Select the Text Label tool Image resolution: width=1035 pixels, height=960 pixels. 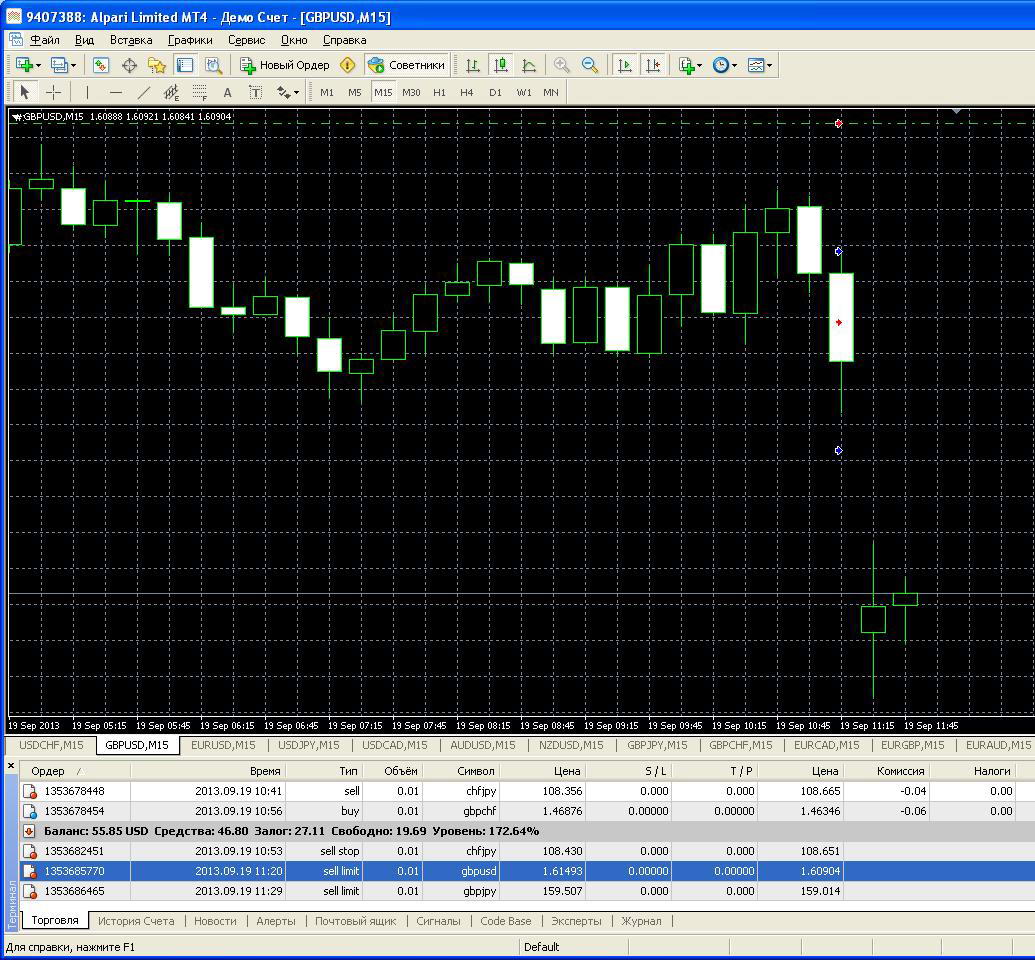pyautogui.click(x=255, y=92)
